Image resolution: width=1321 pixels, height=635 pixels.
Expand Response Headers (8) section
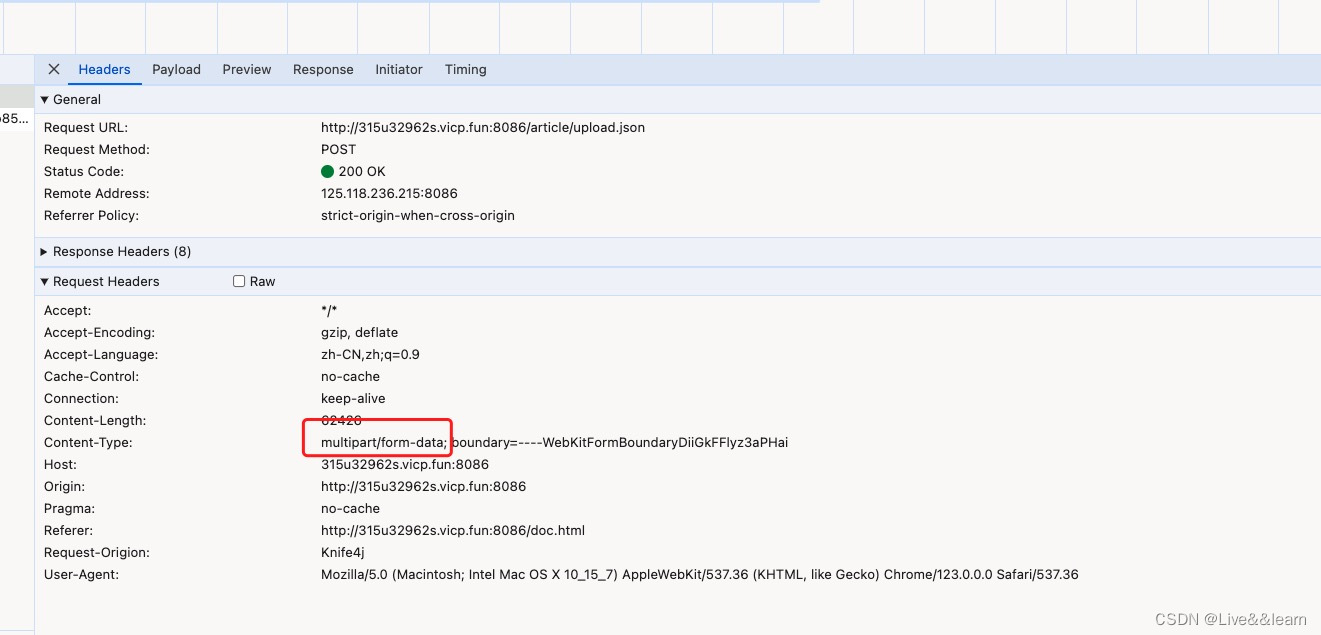(115, 251)
